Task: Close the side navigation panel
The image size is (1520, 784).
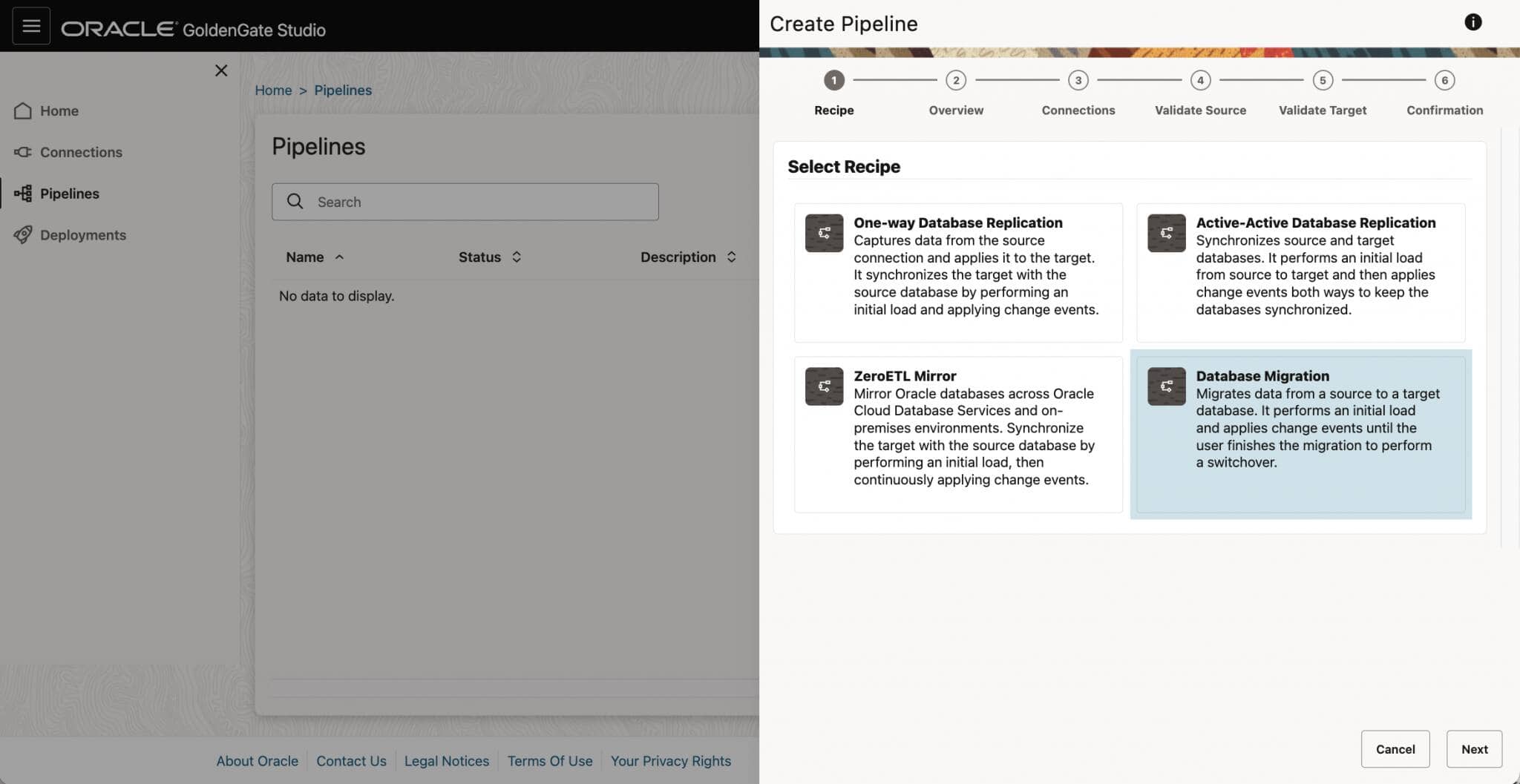Action: point(221,70)
